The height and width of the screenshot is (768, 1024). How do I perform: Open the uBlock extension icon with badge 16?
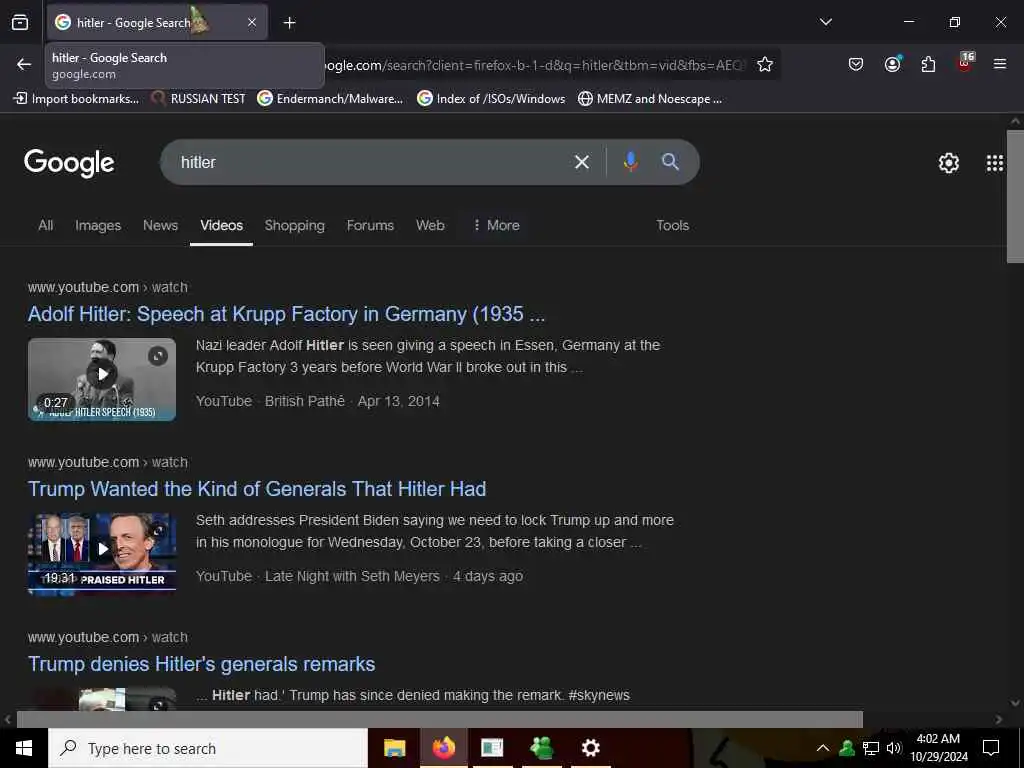click(965, 63)
